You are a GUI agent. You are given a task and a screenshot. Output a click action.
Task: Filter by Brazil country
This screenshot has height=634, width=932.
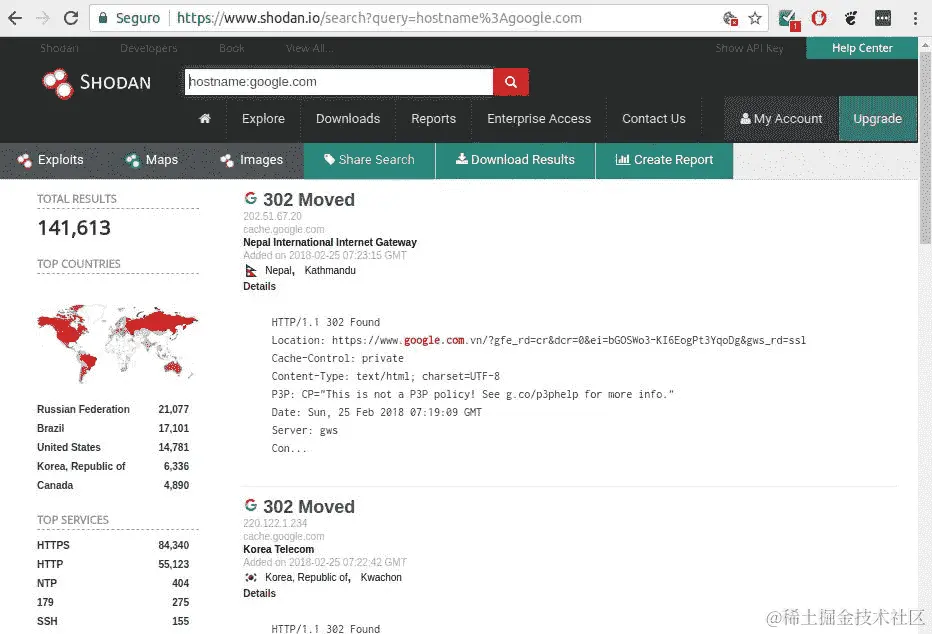[x=51, y=428]
